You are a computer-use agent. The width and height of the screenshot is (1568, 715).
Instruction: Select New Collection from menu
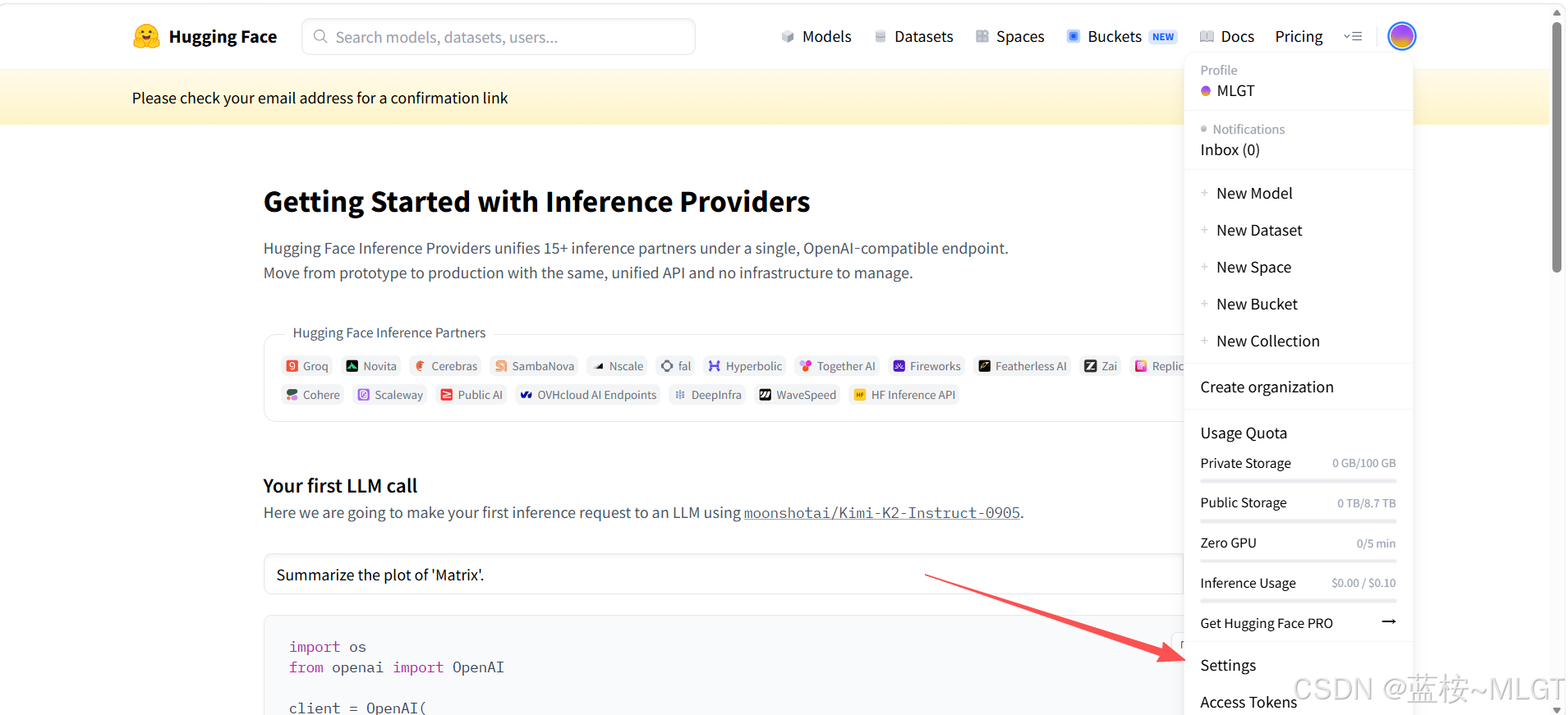click(x=1268, y=341)
